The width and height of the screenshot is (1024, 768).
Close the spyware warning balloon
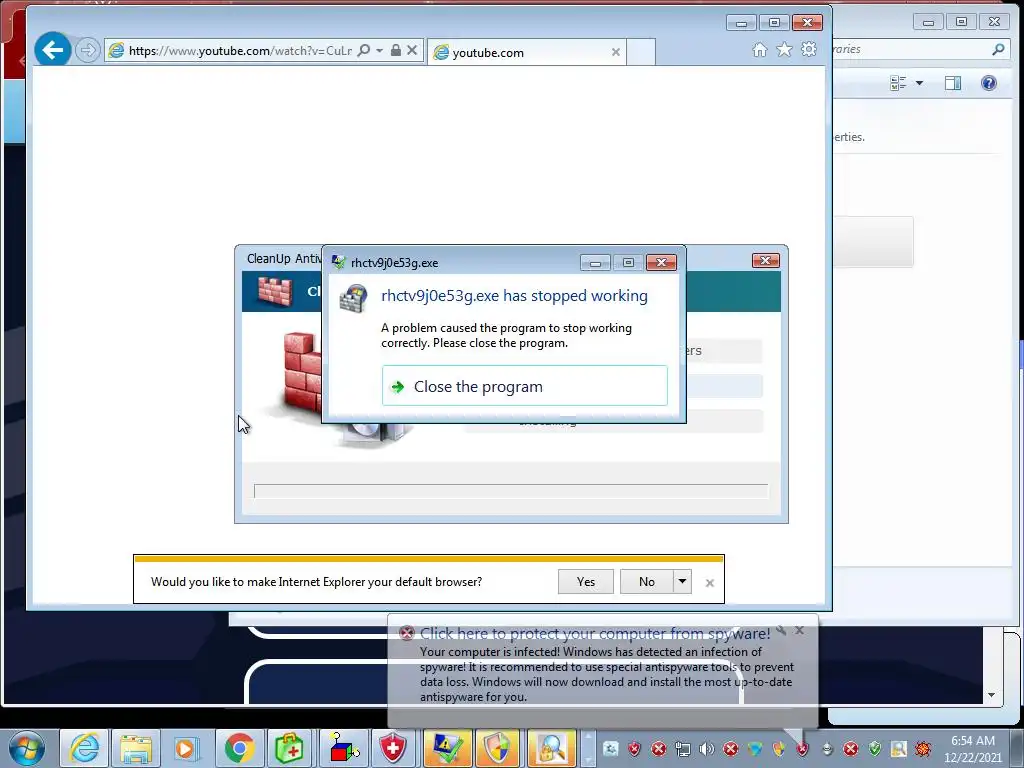tap(799, 630)
